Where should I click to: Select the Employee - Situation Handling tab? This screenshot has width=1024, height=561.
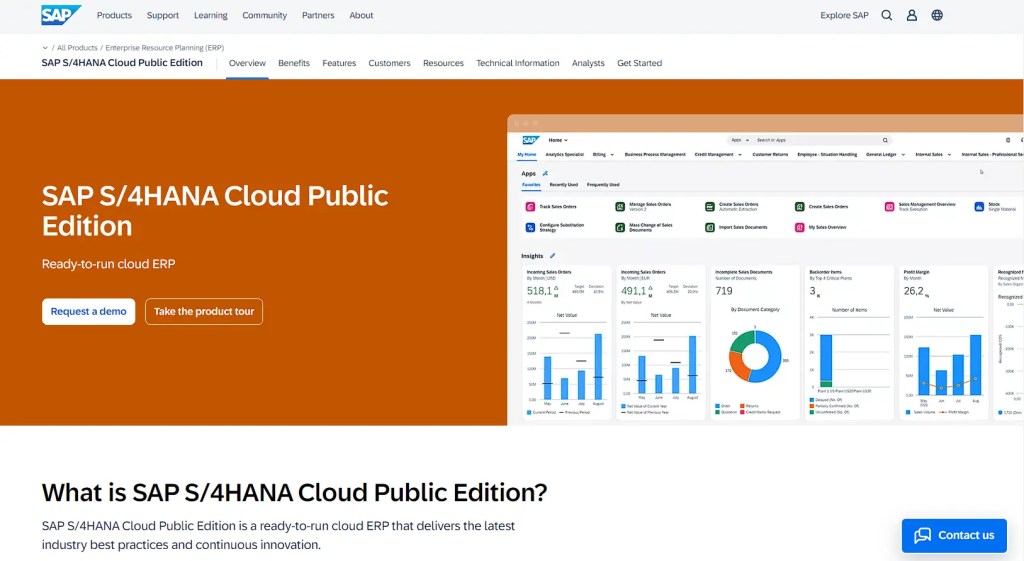[827, 155]
